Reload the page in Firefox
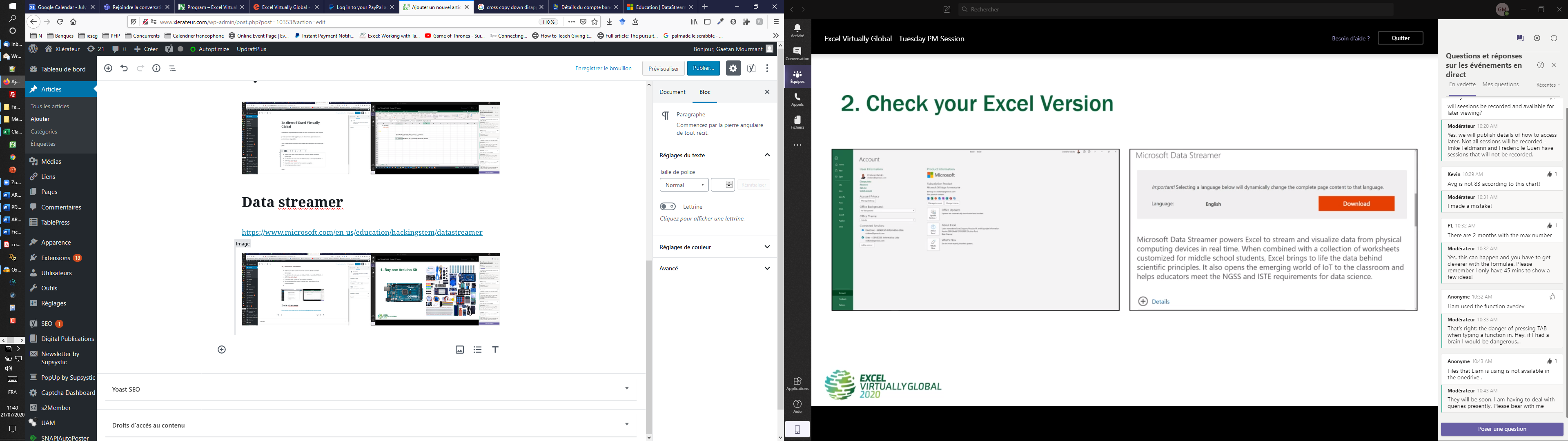The height and width of the screenshot is (441, 1568). (60, 22)
